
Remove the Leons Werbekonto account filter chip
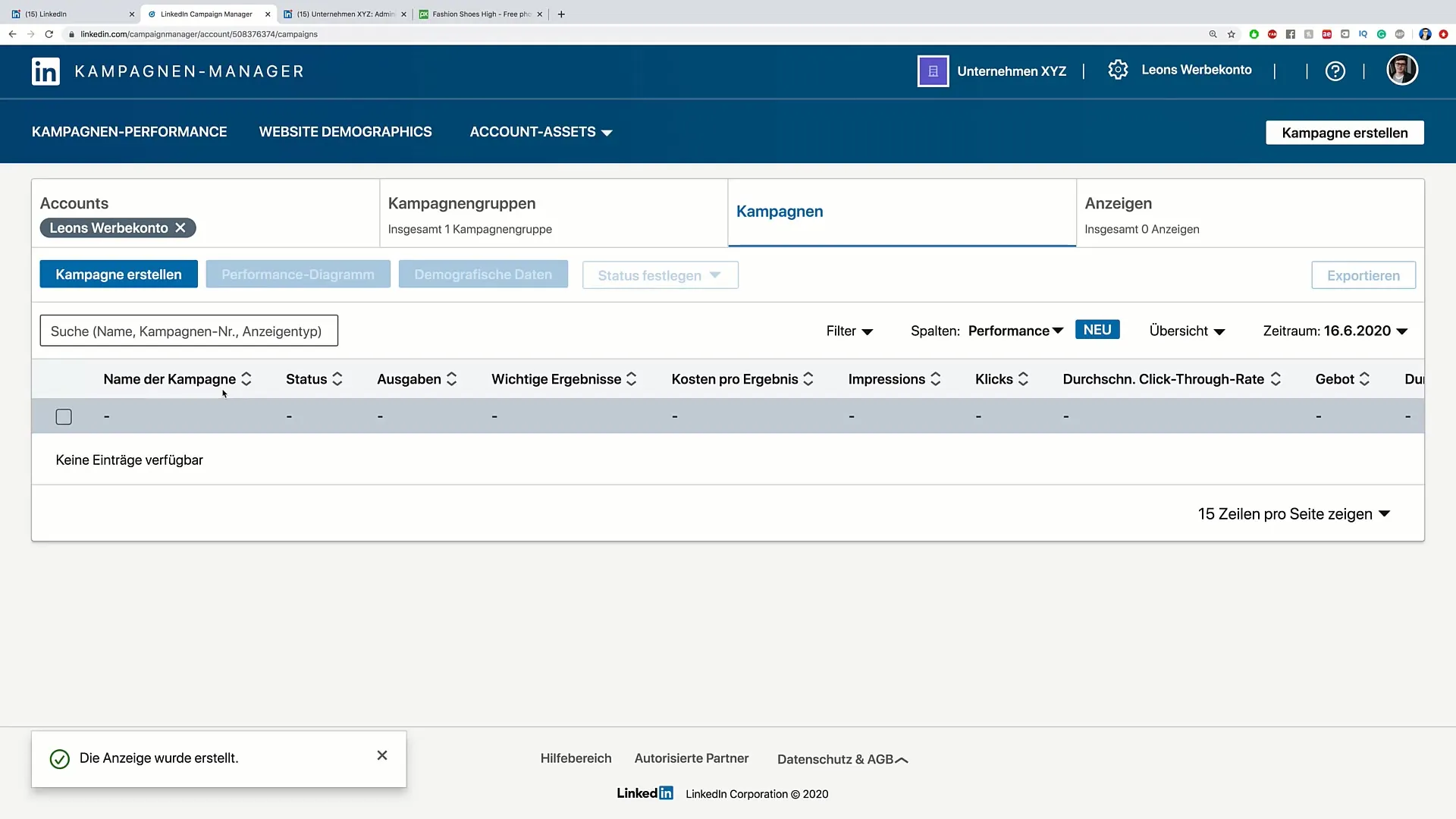pyautogui.click(x=180, y=228)
